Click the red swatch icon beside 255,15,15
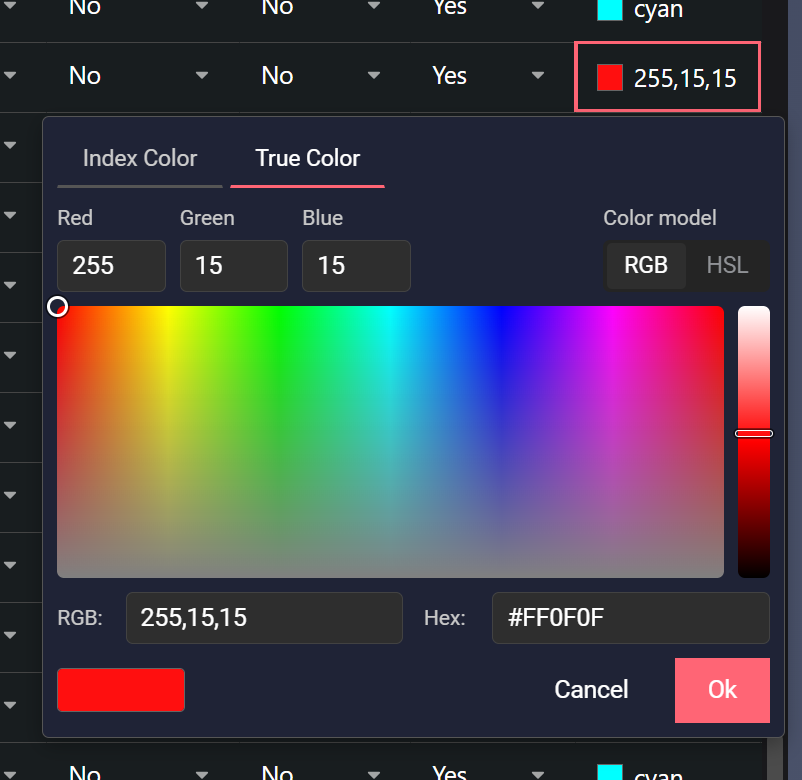Screen dimensions: 802x780 pos(610,78)
